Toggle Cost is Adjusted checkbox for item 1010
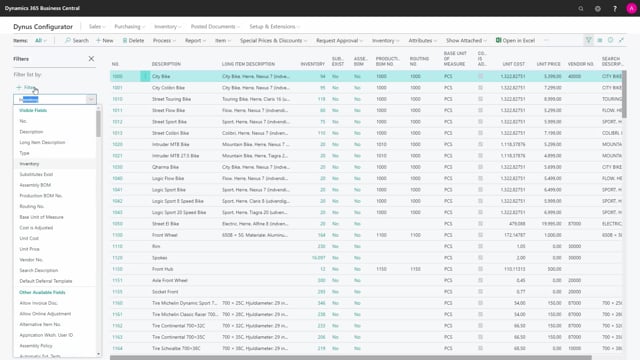Viewport: 640px width, 360px height. click(x=480, y=99)
